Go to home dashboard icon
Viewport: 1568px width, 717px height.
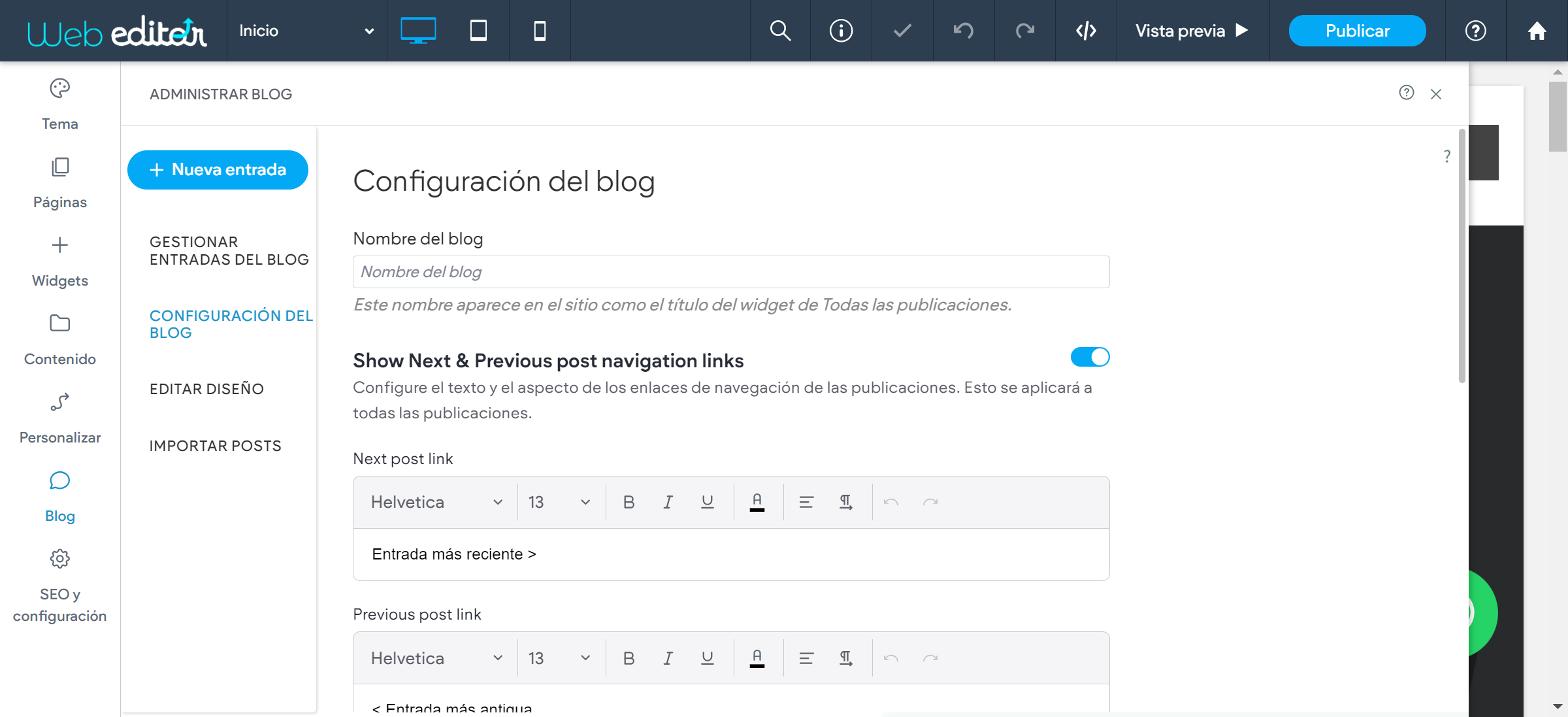[x=1537, y=31]
